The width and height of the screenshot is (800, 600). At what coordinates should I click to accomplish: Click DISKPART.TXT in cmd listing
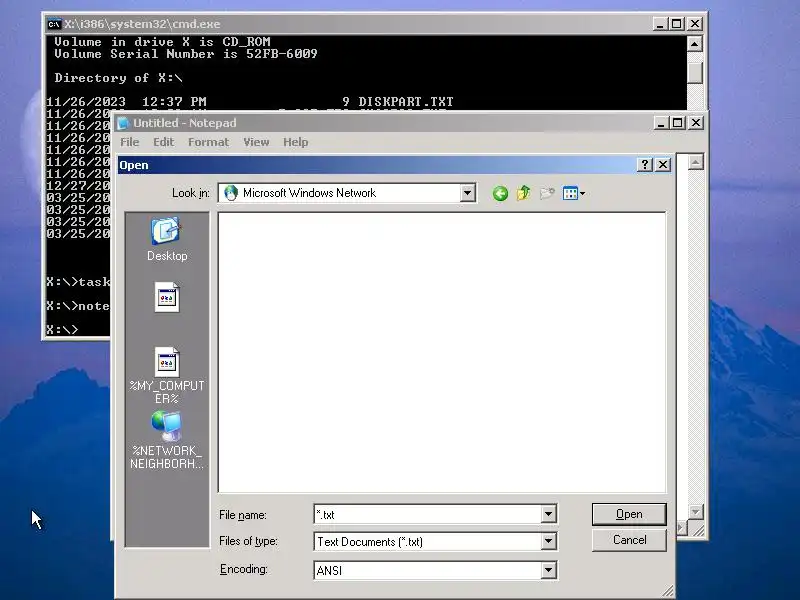point(406,102)
